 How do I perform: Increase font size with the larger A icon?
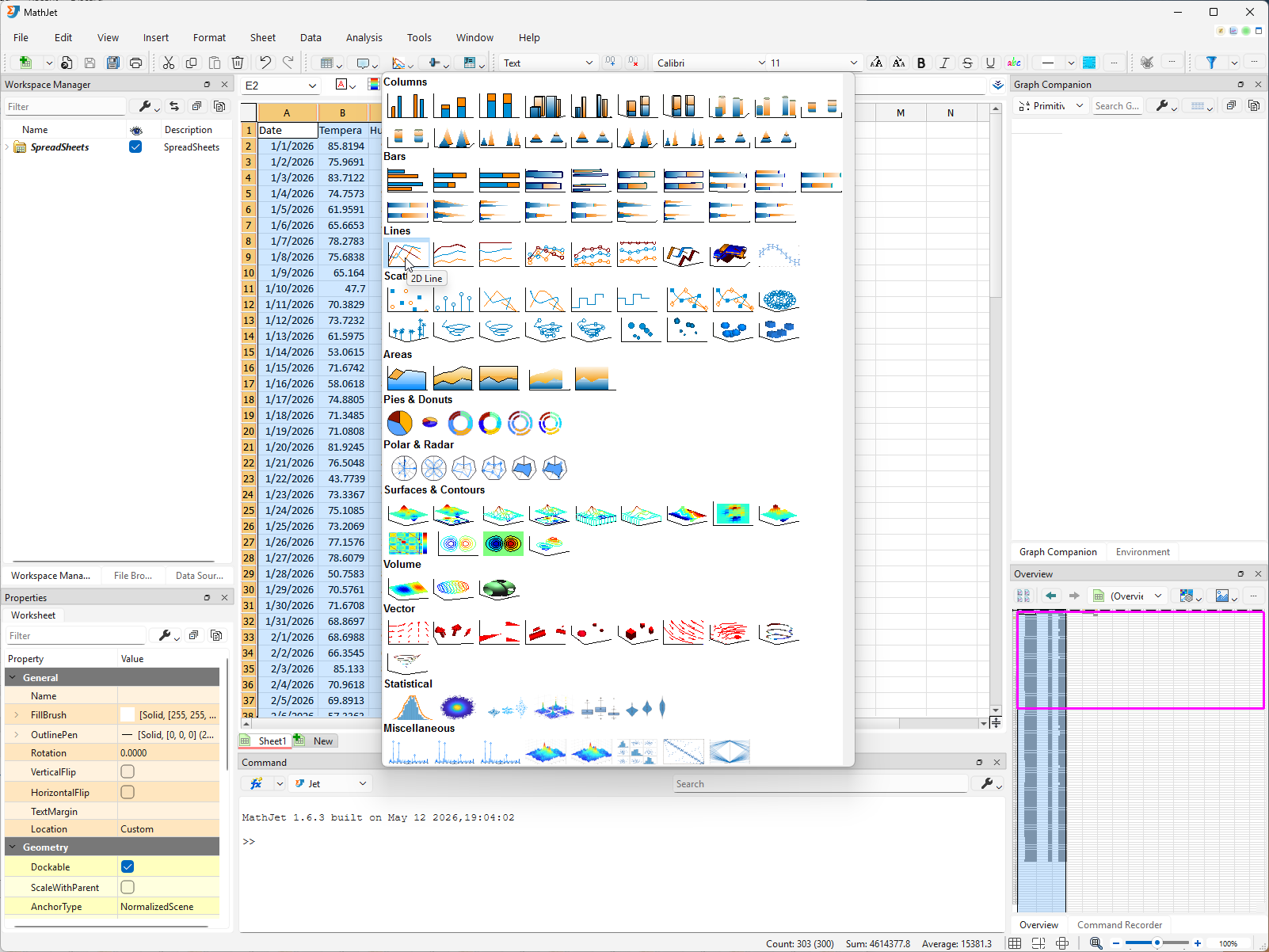pyautogui.click(x=876, y=63)
